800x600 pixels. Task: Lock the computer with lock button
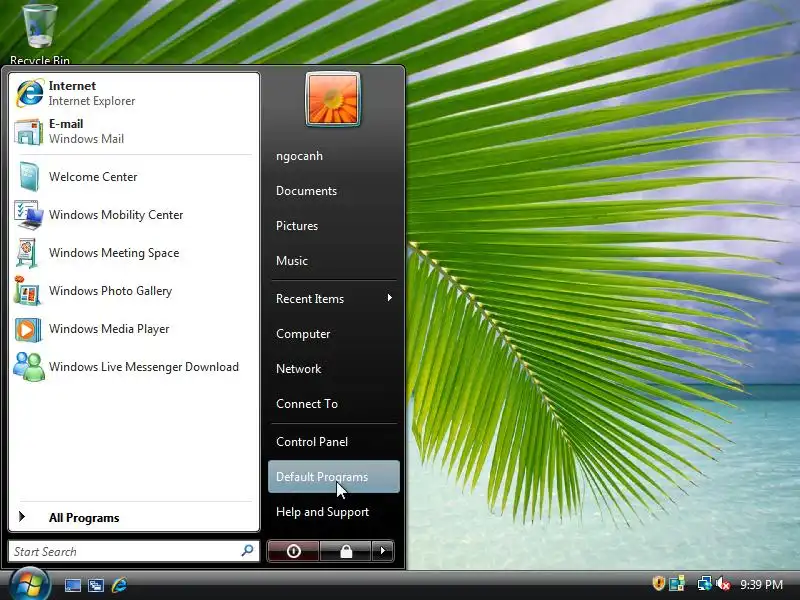(346, 551)
